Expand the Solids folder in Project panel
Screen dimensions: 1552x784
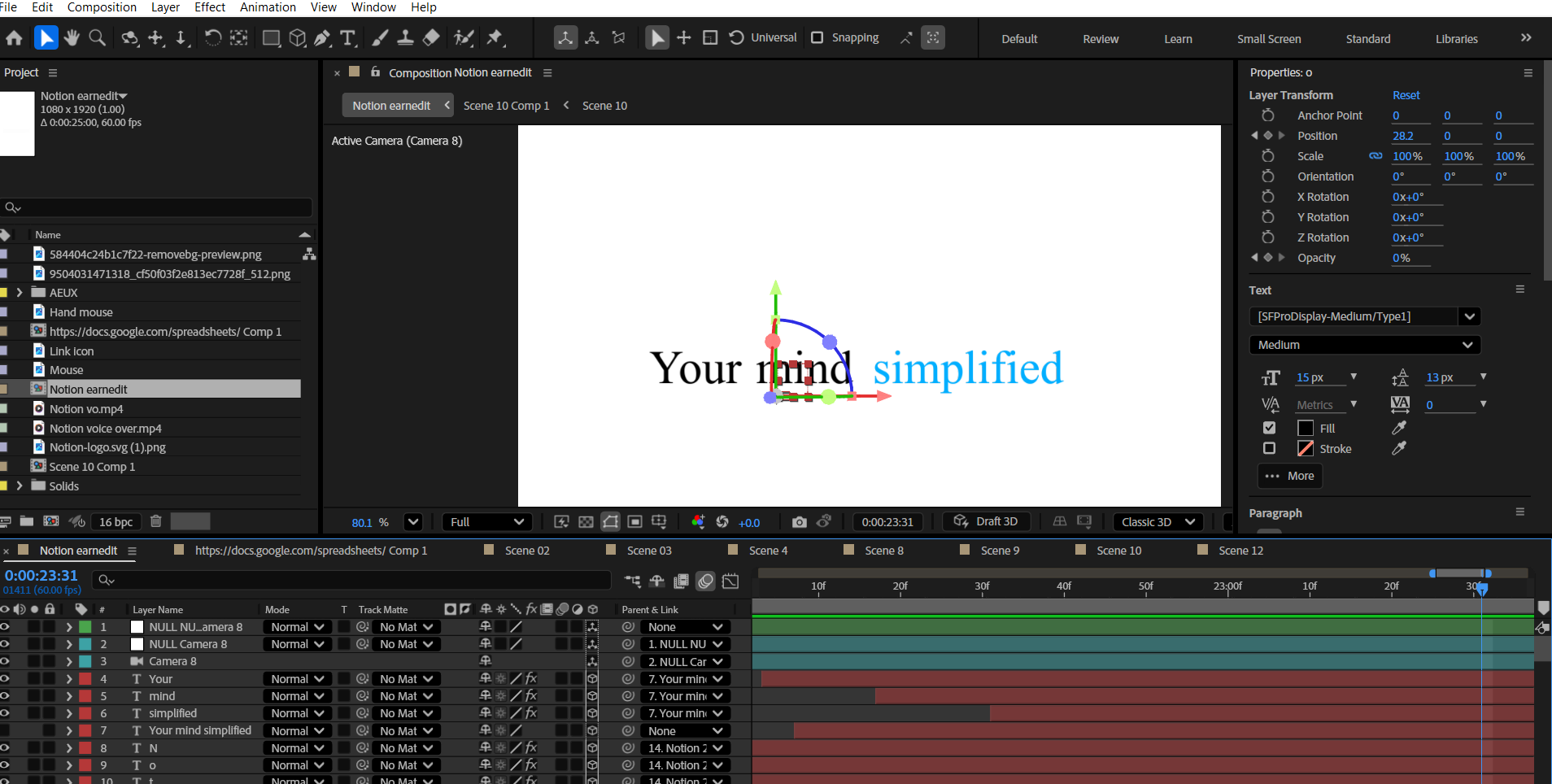click(x=20, y=486)
